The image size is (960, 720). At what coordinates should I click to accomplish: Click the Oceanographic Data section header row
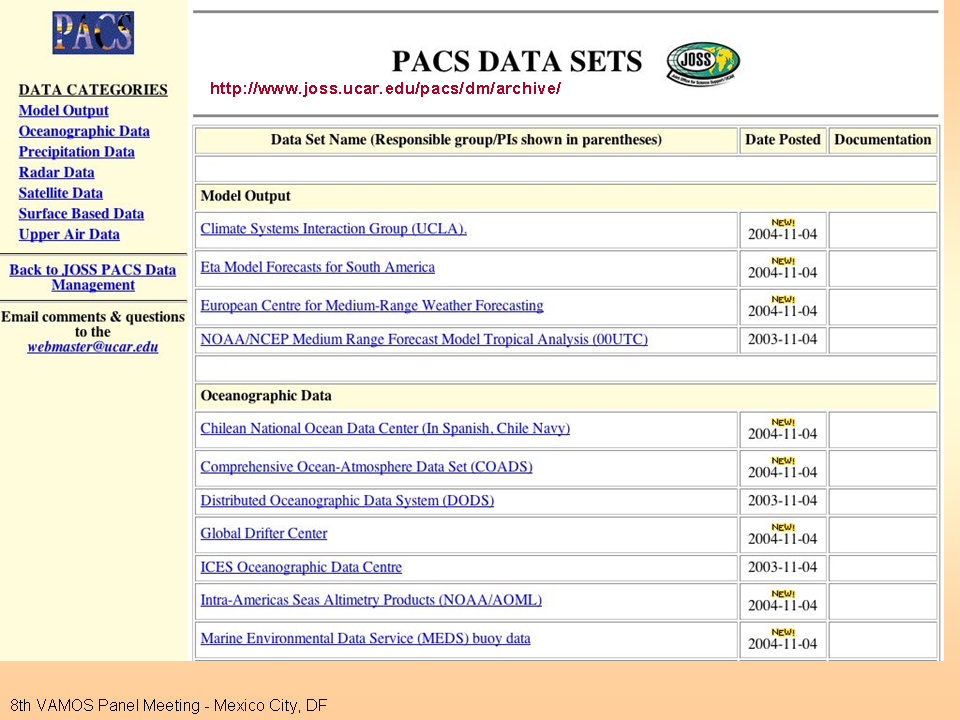coord(566,396)
